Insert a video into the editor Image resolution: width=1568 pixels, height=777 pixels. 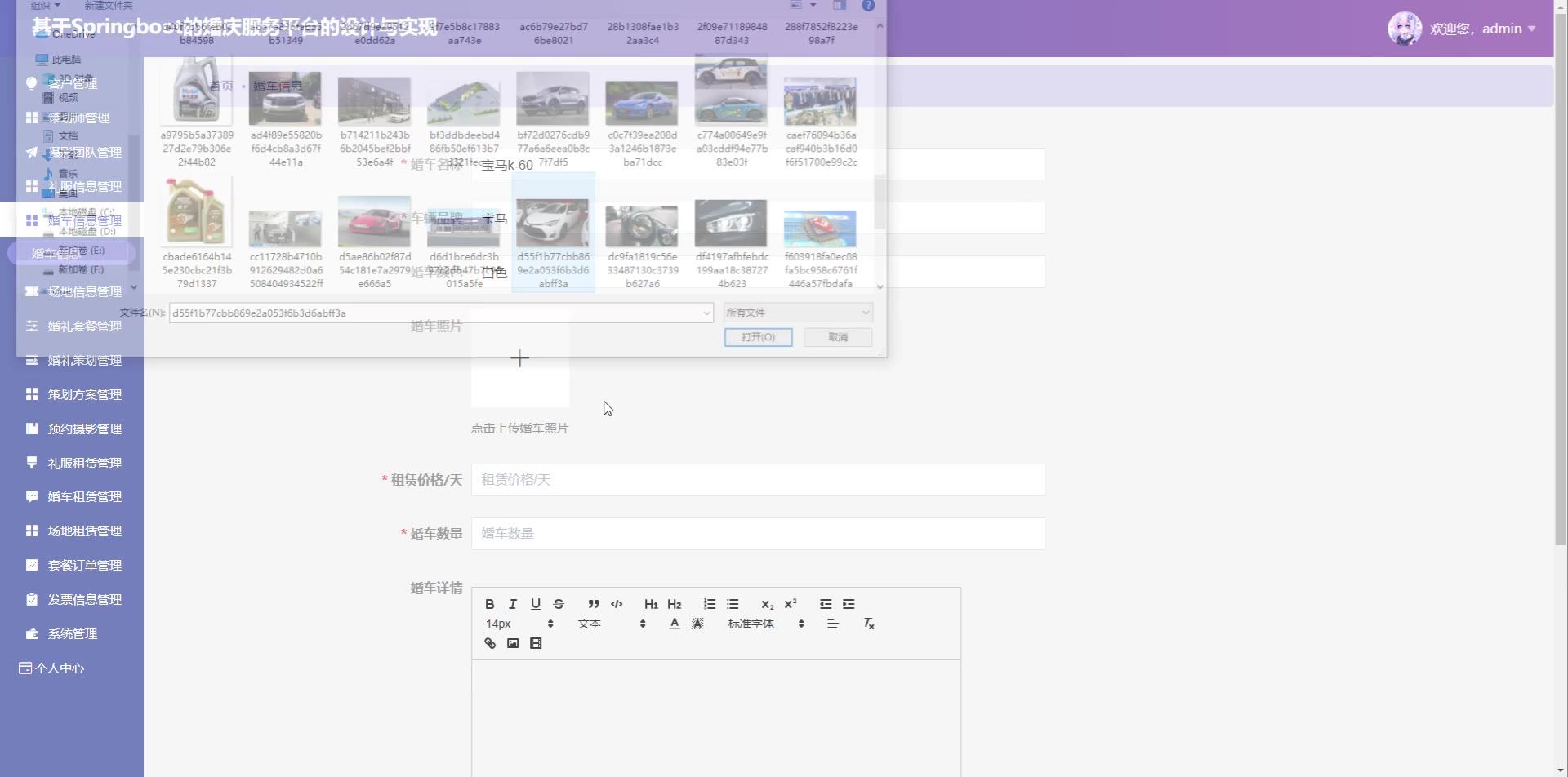535,643
